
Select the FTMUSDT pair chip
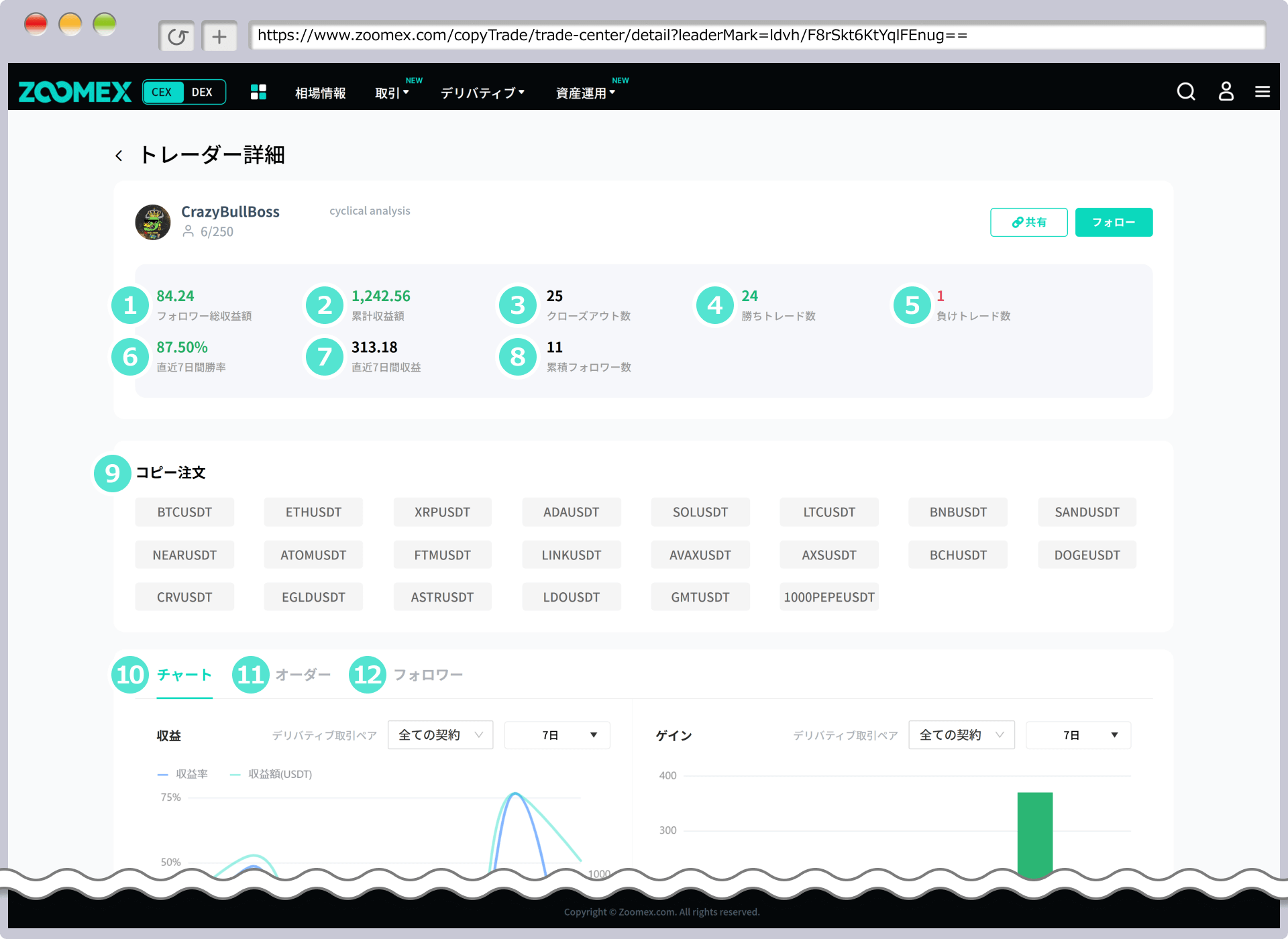pos(442,555)
